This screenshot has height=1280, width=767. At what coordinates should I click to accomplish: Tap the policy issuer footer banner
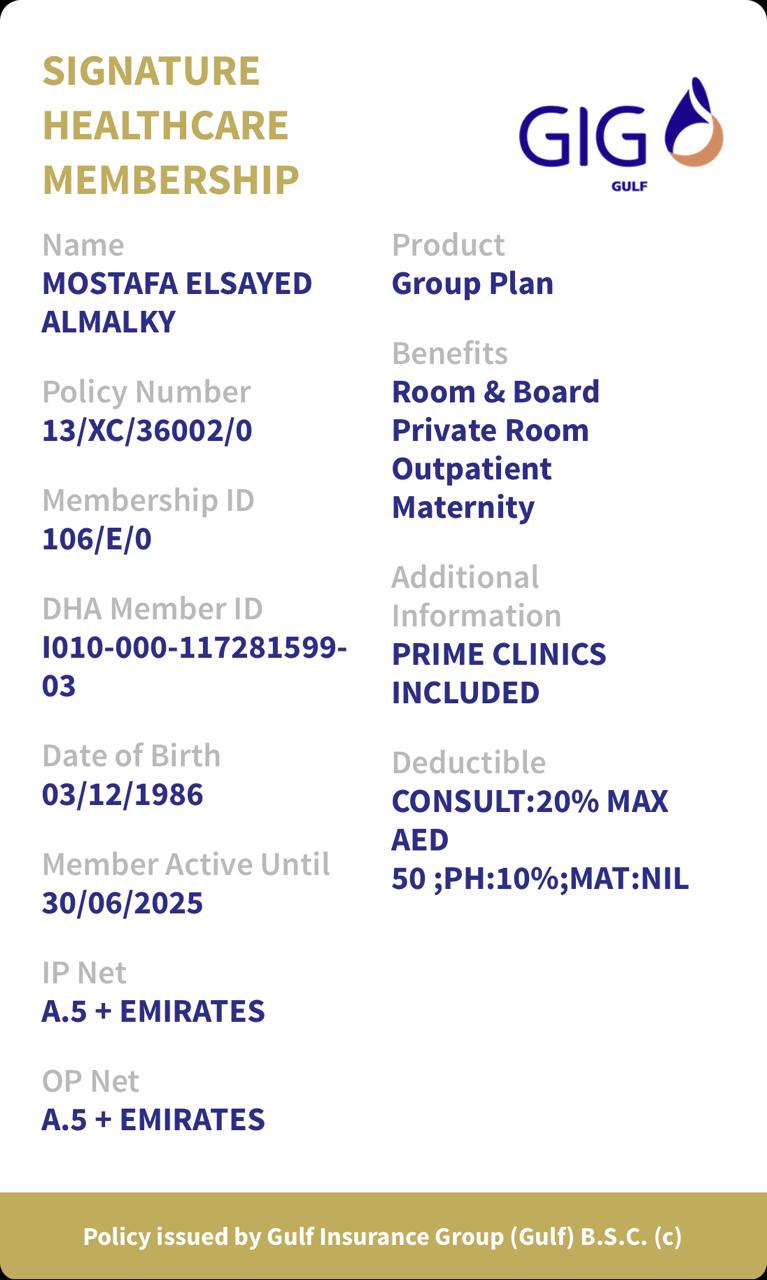click(383, 1236)
